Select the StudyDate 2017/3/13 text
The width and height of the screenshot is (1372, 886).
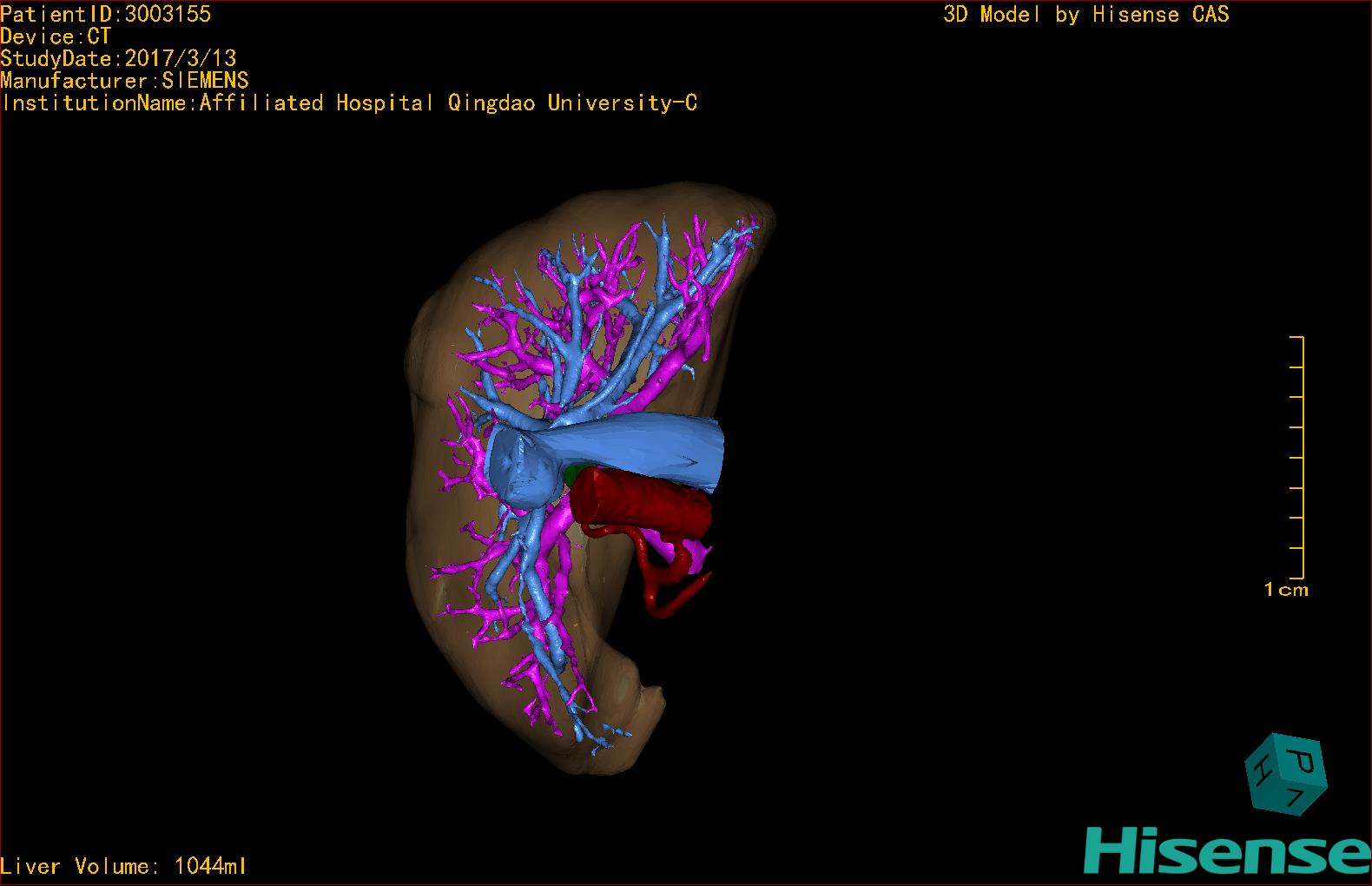click(x=119, y=59)
